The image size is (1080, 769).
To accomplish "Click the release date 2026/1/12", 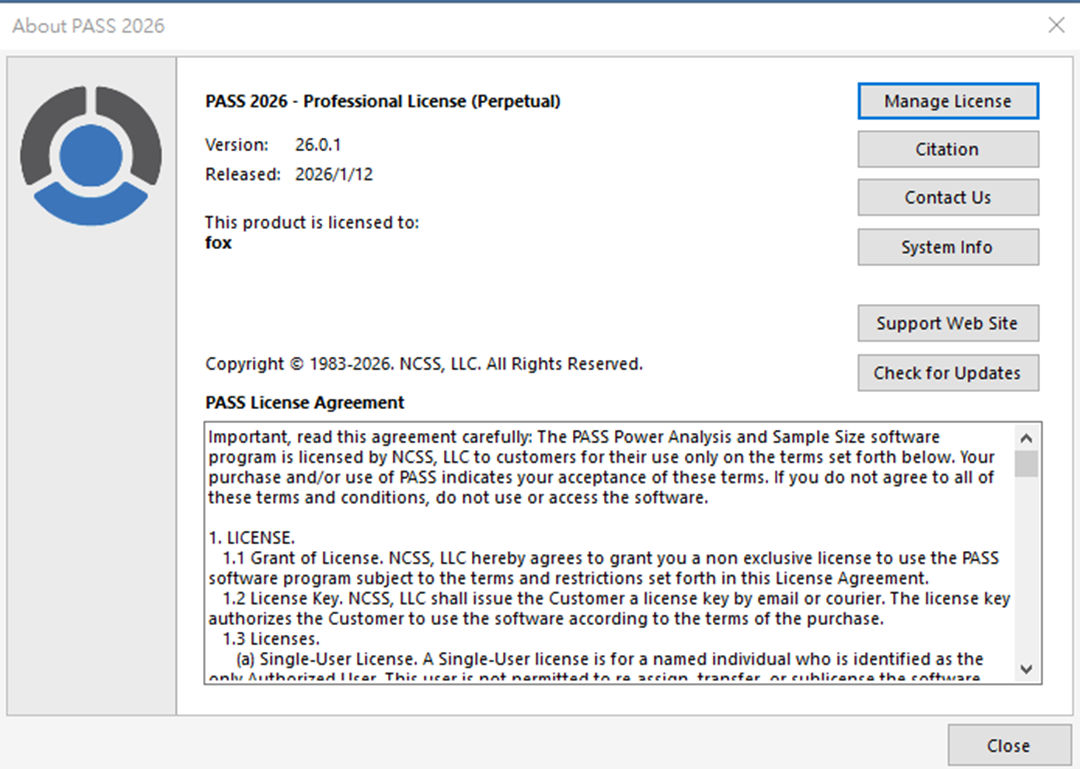I will (x=334, y=174).
